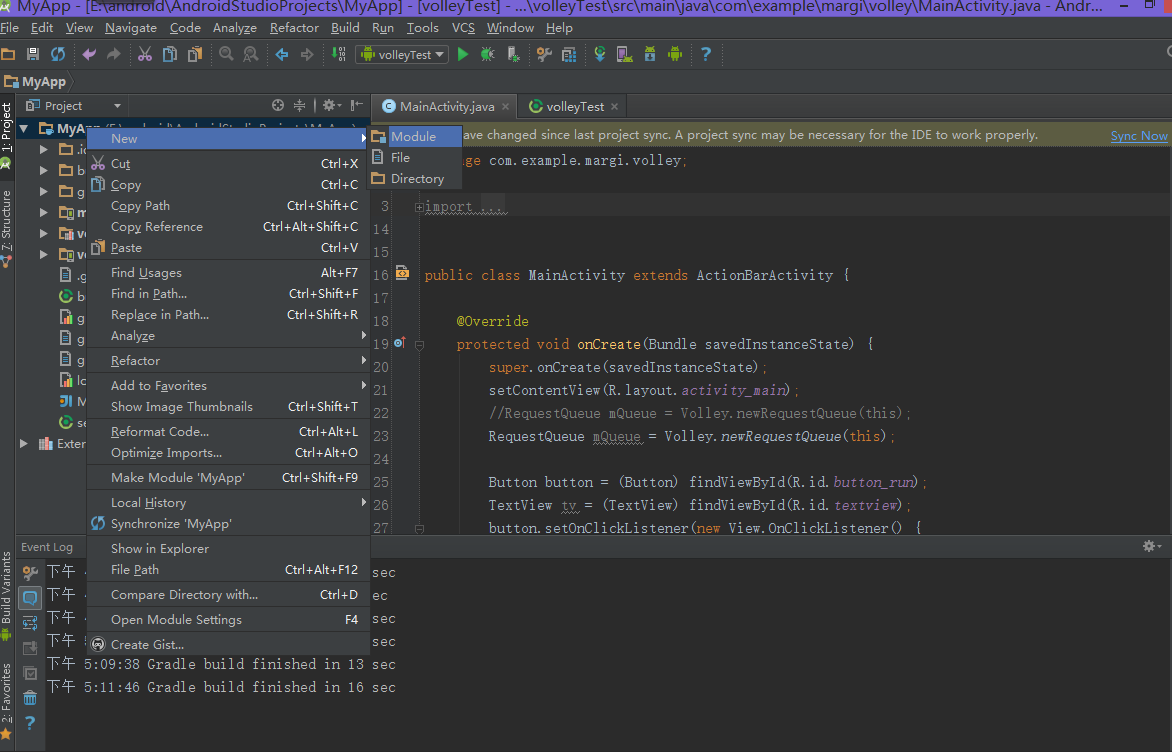Open Event Log settings wrench icon

[30, 573]
